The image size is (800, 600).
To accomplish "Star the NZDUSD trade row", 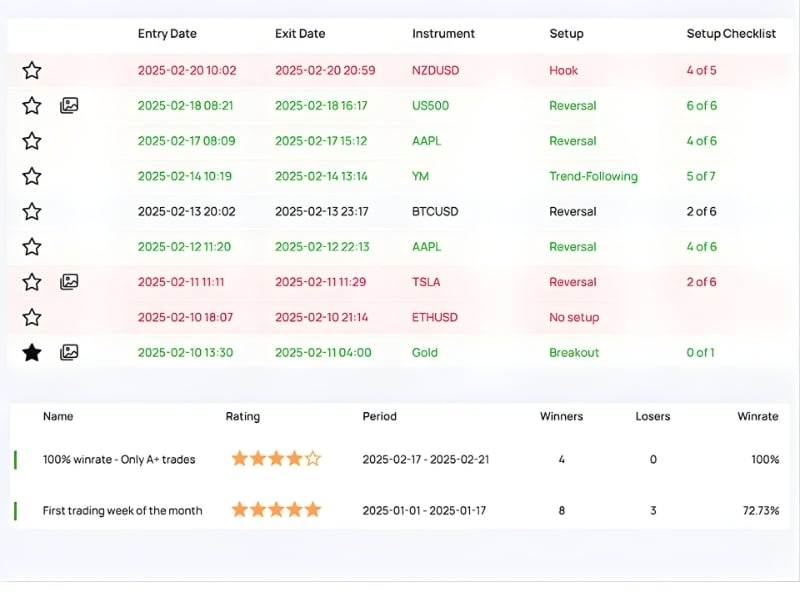I will (32, 71).
